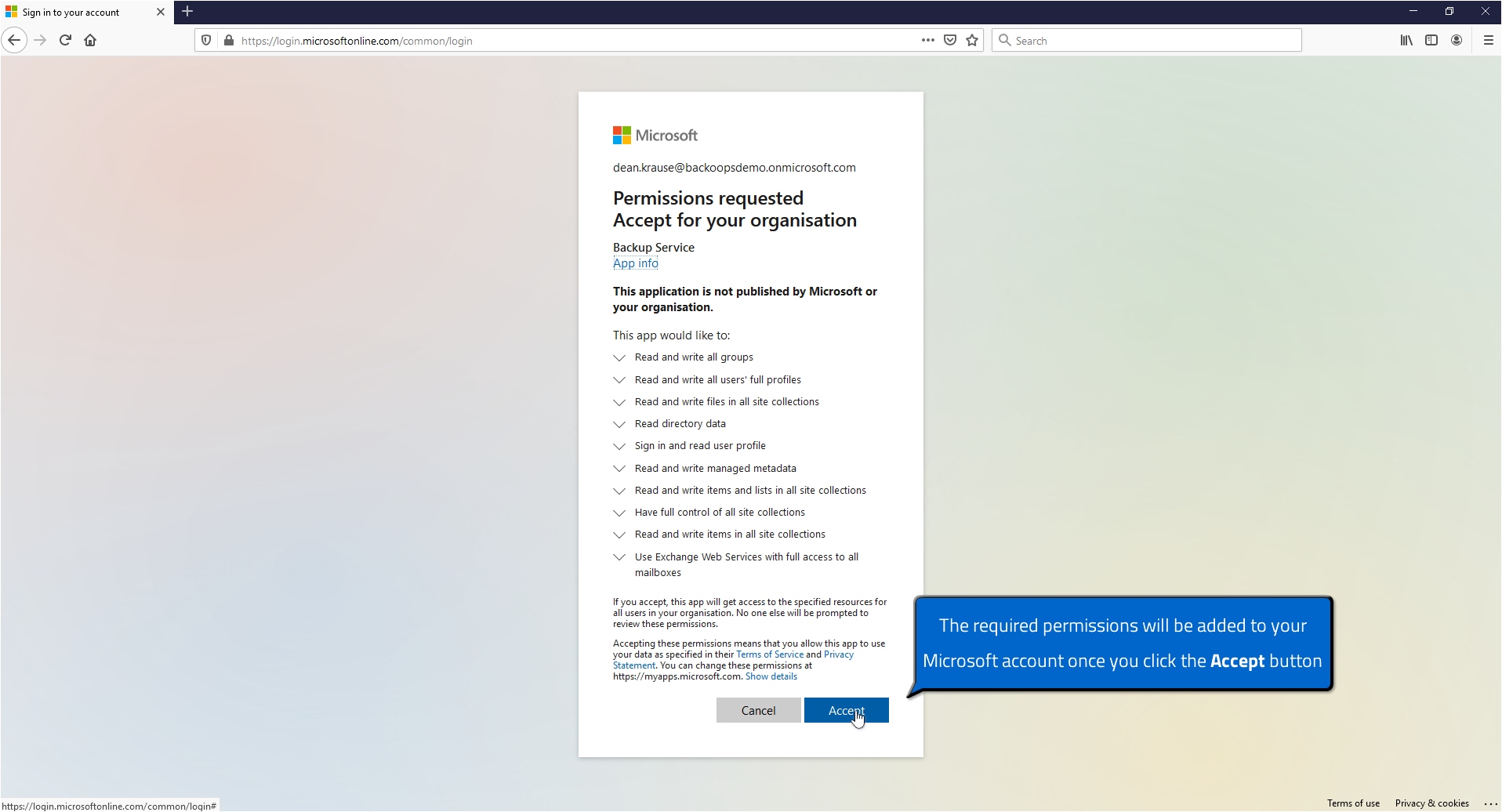Screen dimensions: 1502x812
Task: Save page to Pocket
Action: click(x=950, y=40)
